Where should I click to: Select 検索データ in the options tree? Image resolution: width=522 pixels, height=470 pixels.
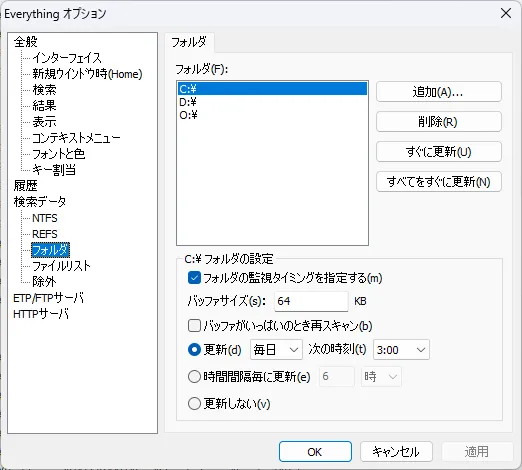click(x=40, y=202)
